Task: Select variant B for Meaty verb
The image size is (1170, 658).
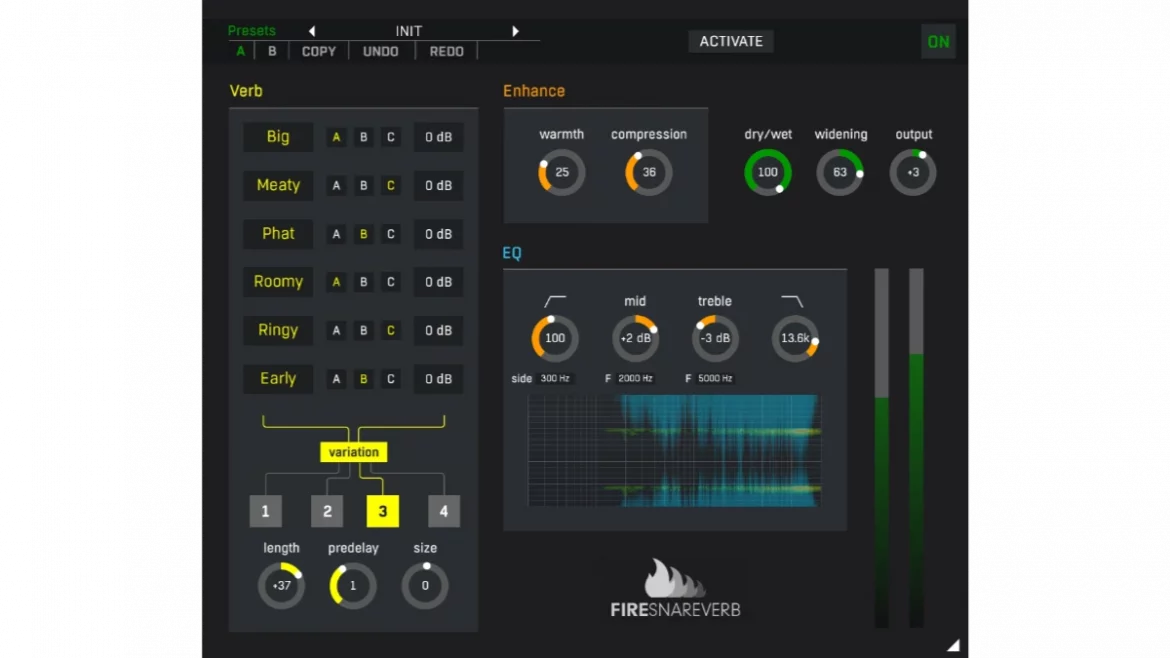Action: [x=363, y=186]
